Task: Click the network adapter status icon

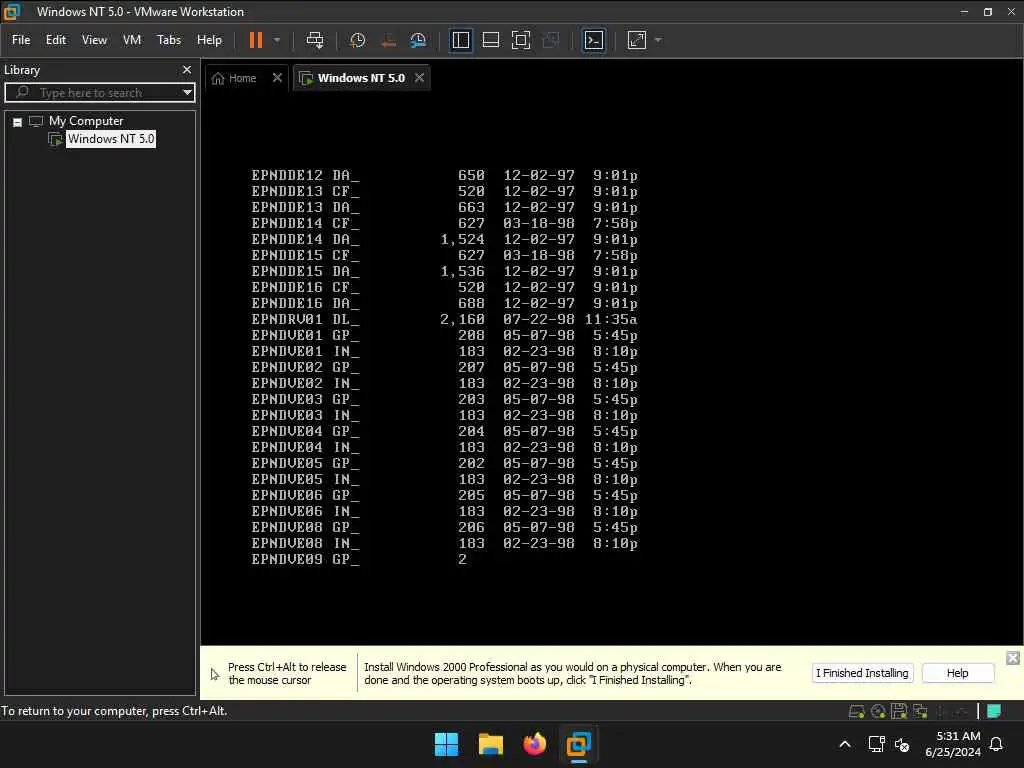Action: [x=920, y=711]
